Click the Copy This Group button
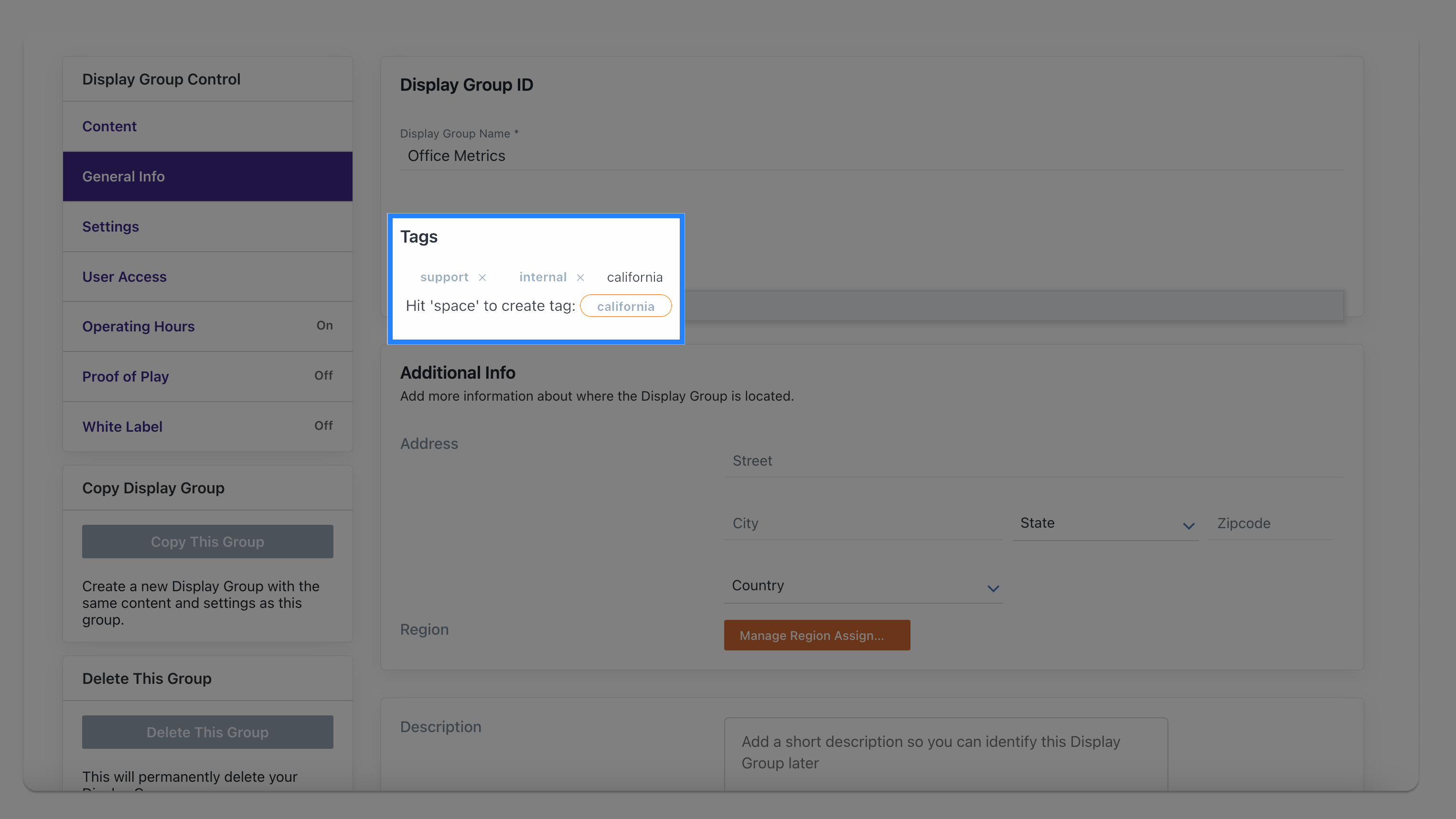The height and width of the screenshot is (819, 1456). click(207, 542)
